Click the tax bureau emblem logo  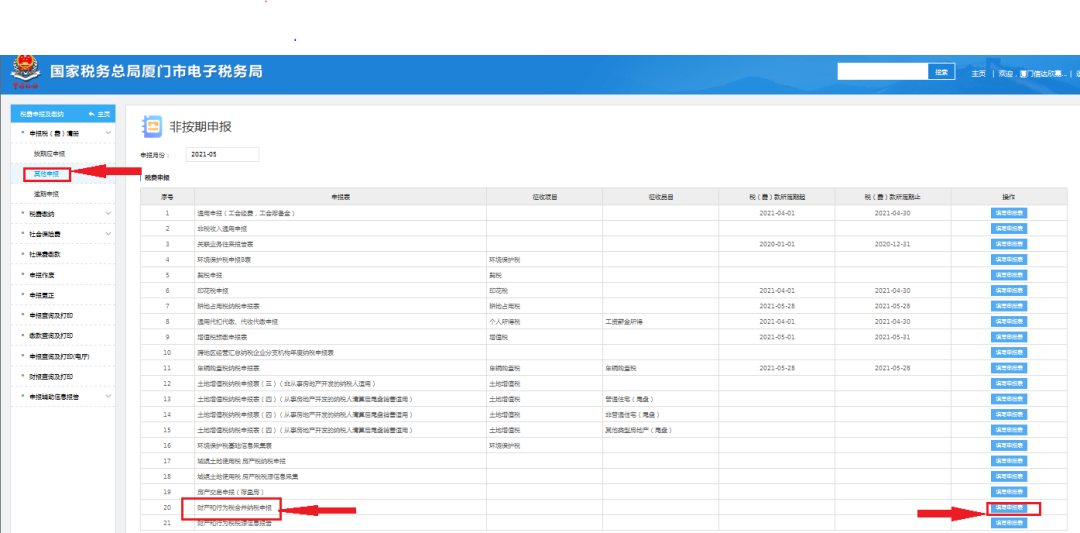click(22, 72)
